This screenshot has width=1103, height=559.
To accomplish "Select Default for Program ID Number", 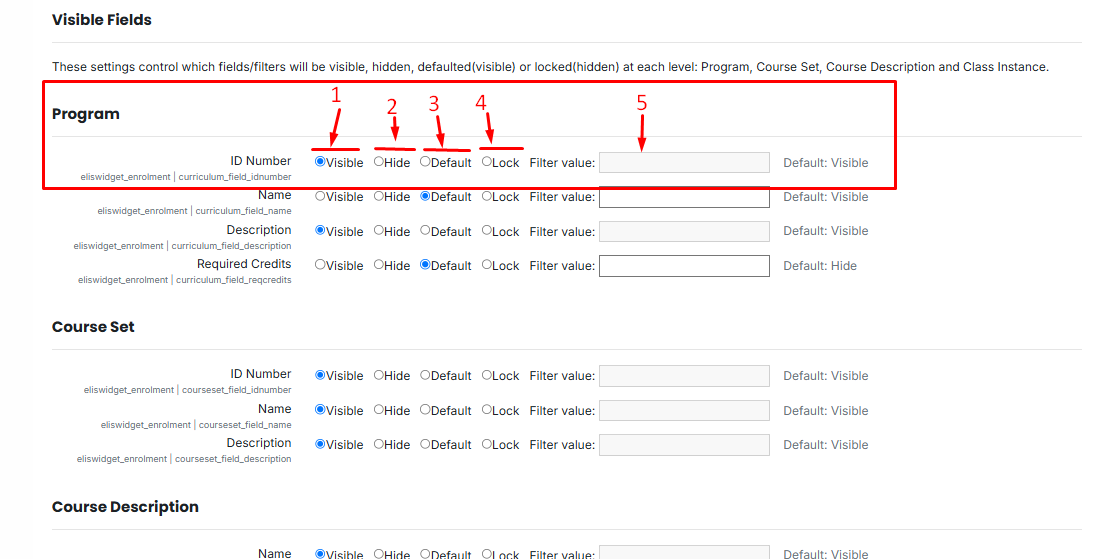I will [425, 162].
